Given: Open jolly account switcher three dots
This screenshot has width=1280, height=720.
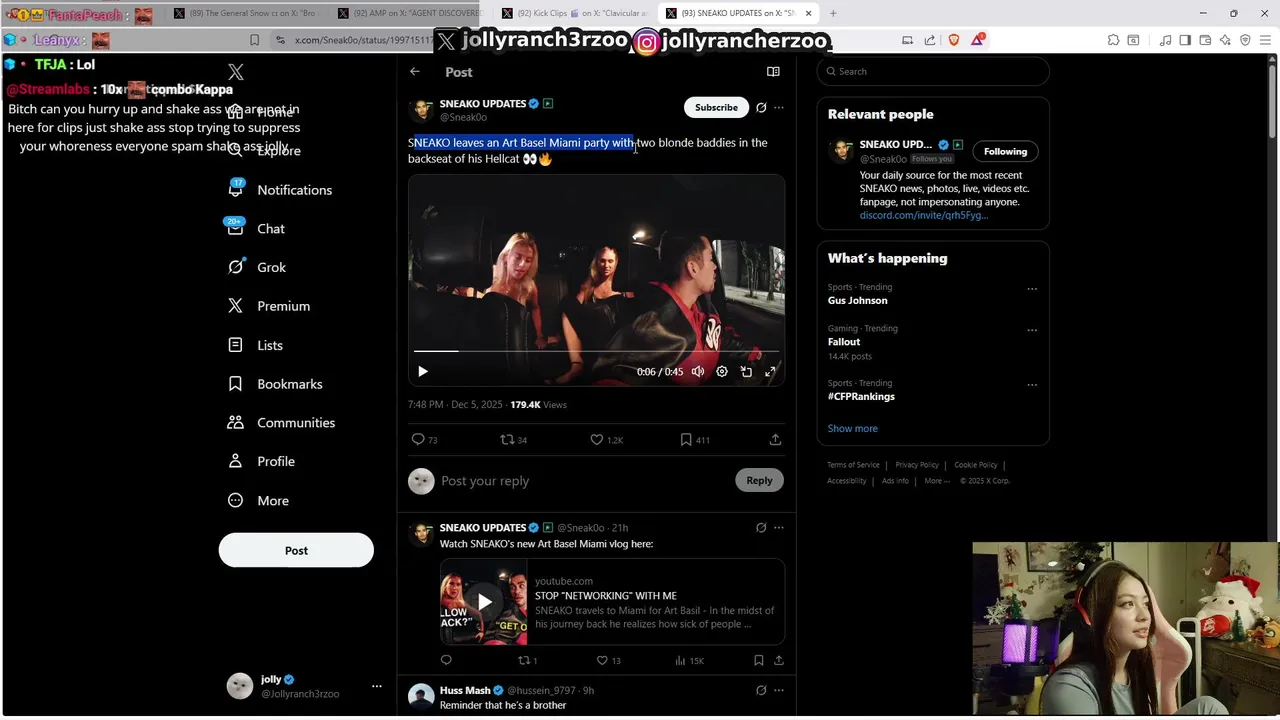Looking at the screenshot, I should (377, 686).
